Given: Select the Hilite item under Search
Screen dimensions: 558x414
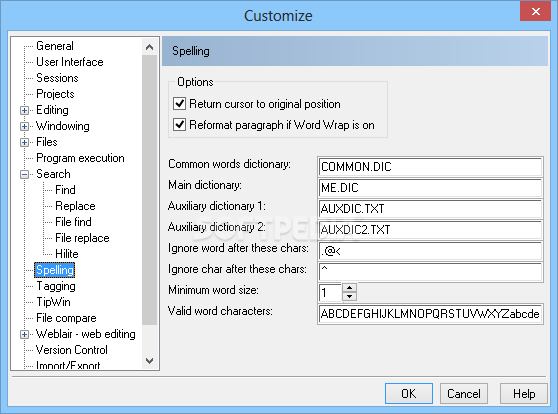Looking at the screenshot, I should point(67,254).
